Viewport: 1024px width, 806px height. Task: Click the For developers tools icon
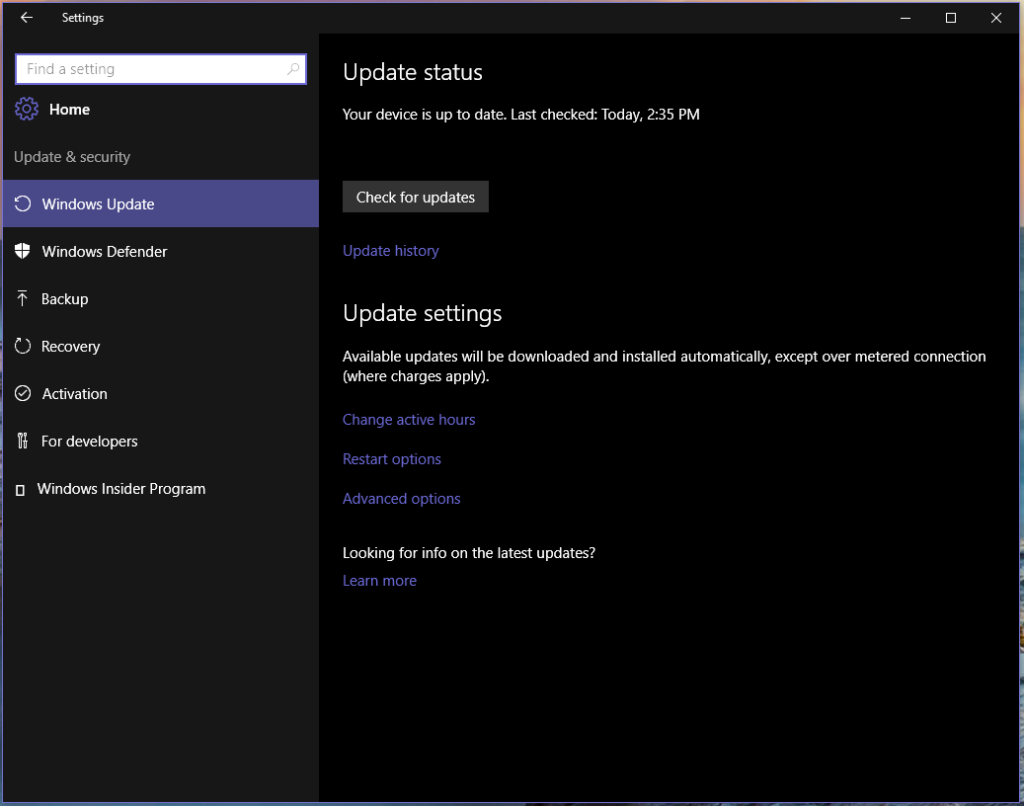tap(23, 441)
